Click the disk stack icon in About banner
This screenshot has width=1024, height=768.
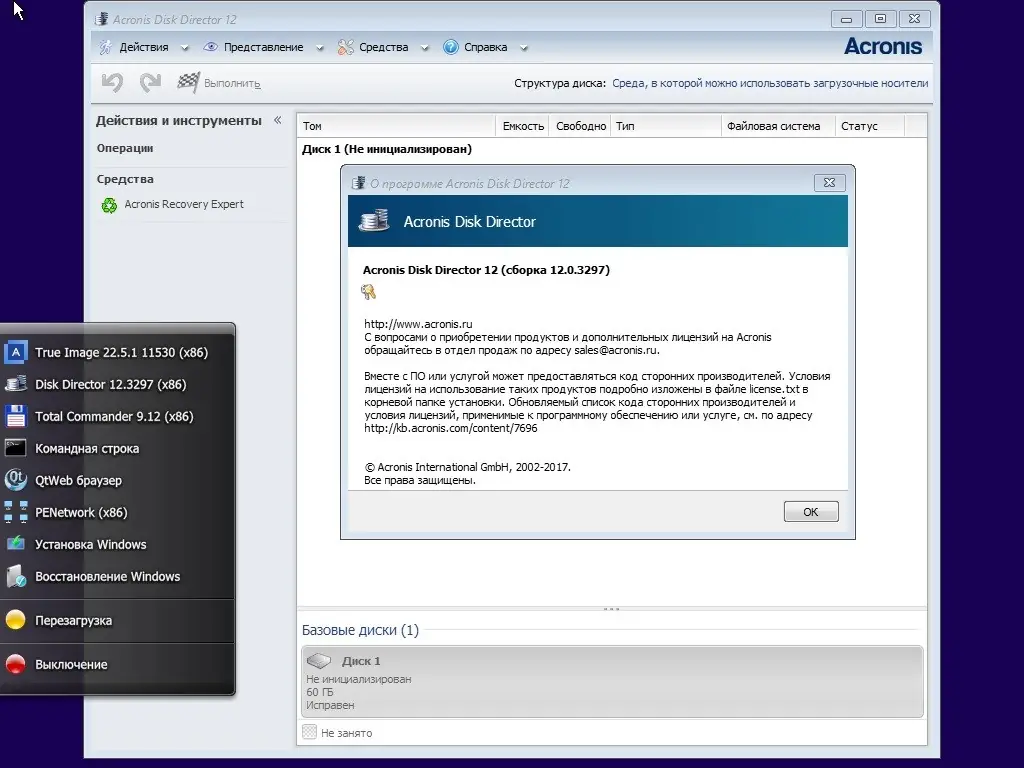374,221
